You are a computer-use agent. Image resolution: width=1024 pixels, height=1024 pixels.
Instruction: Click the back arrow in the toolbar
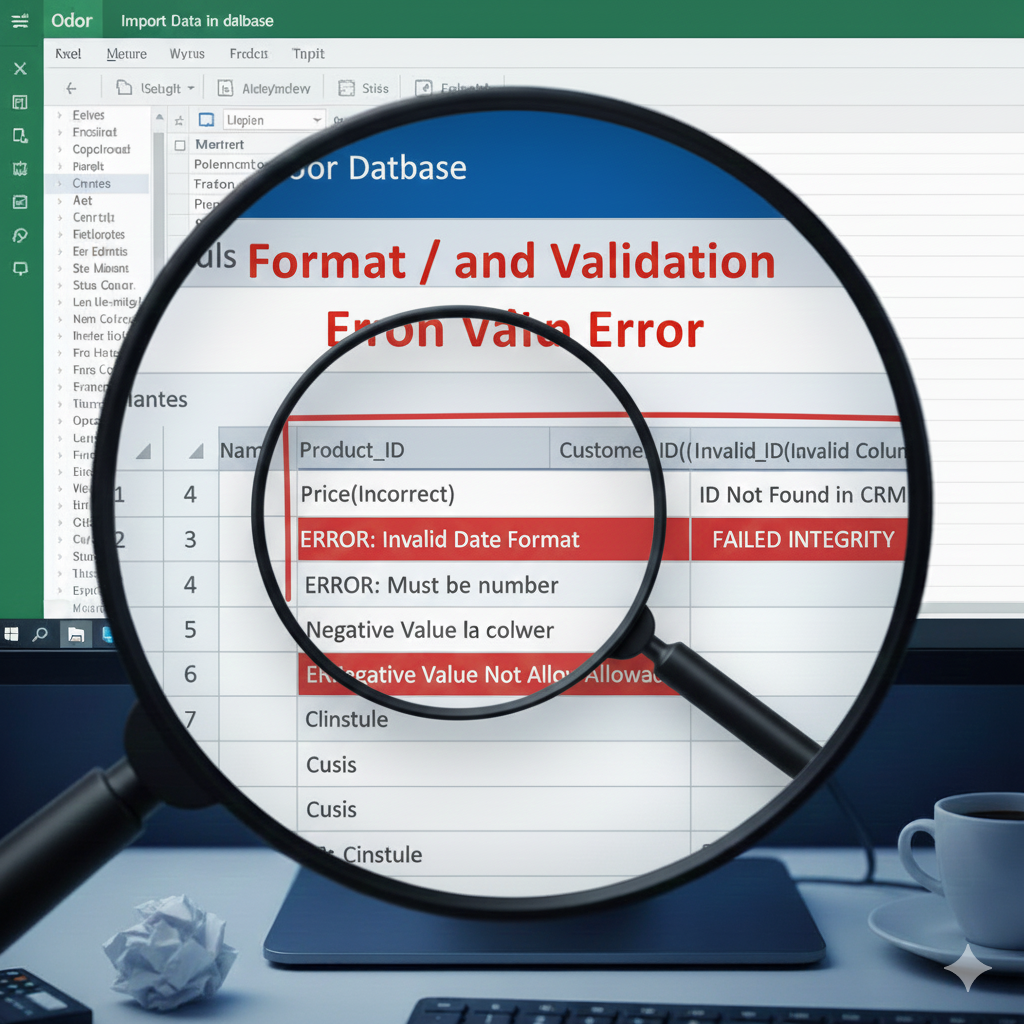pyautogui.click(x=71, y=88)
